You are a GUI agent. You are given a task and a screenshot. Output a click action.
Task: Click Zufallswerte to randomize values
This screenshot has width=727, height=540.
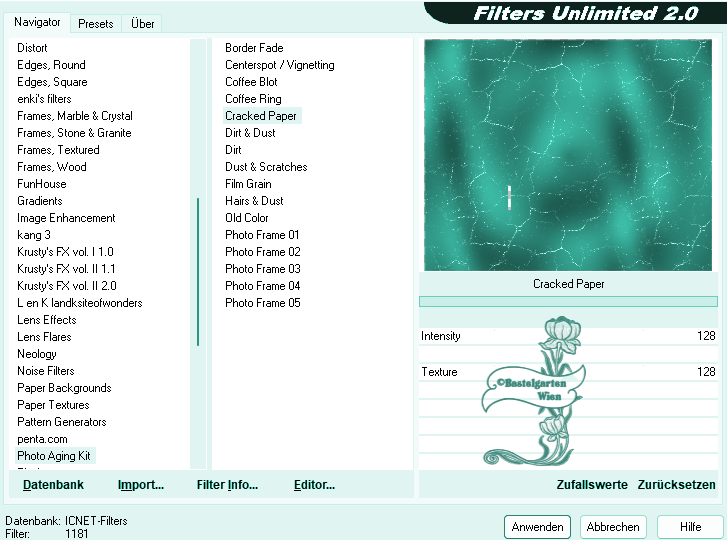tap(592, 485)
